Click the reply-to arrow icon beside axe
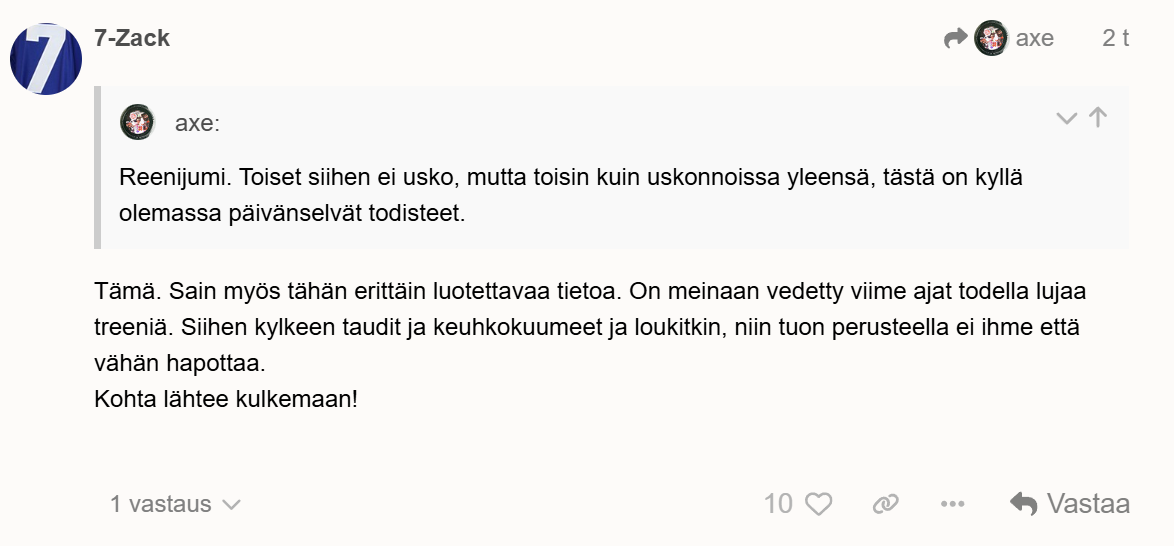Screen dimensions: 1174x546 tap(956, 39)
